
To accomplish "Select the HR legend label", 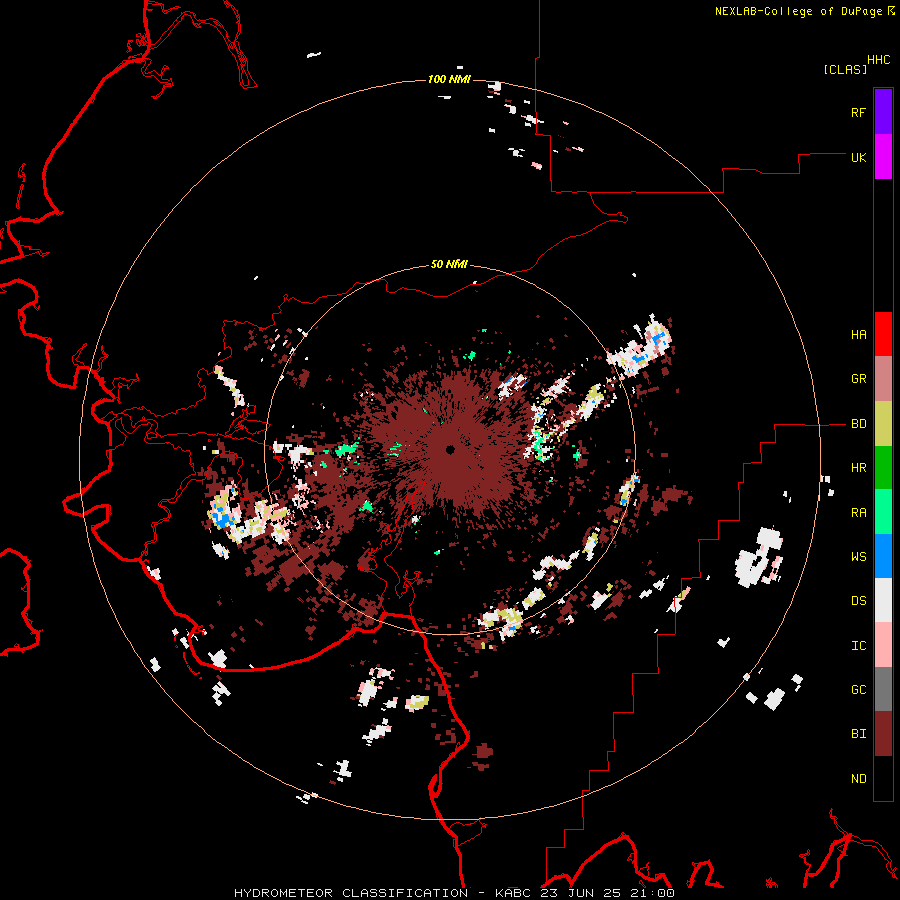I will [858, 468].
